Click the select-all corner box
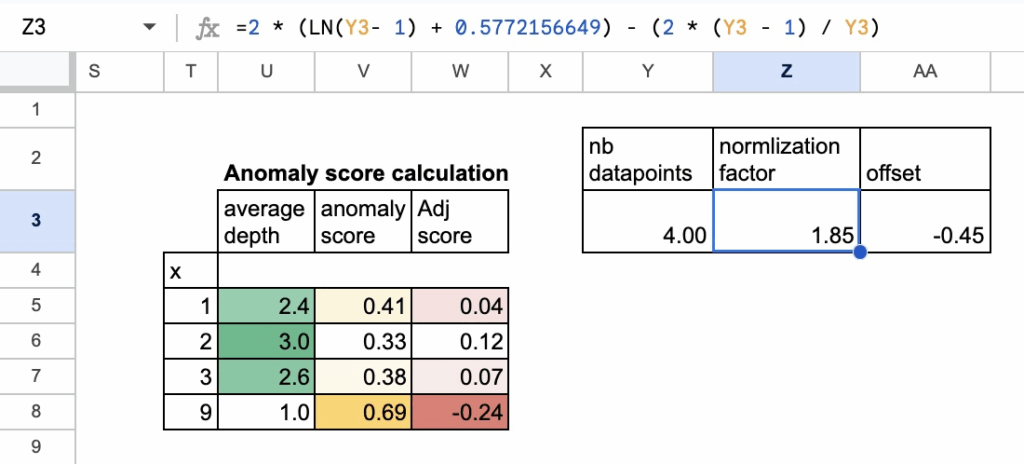Screen dimensions: 1024x464 point(37,71)
